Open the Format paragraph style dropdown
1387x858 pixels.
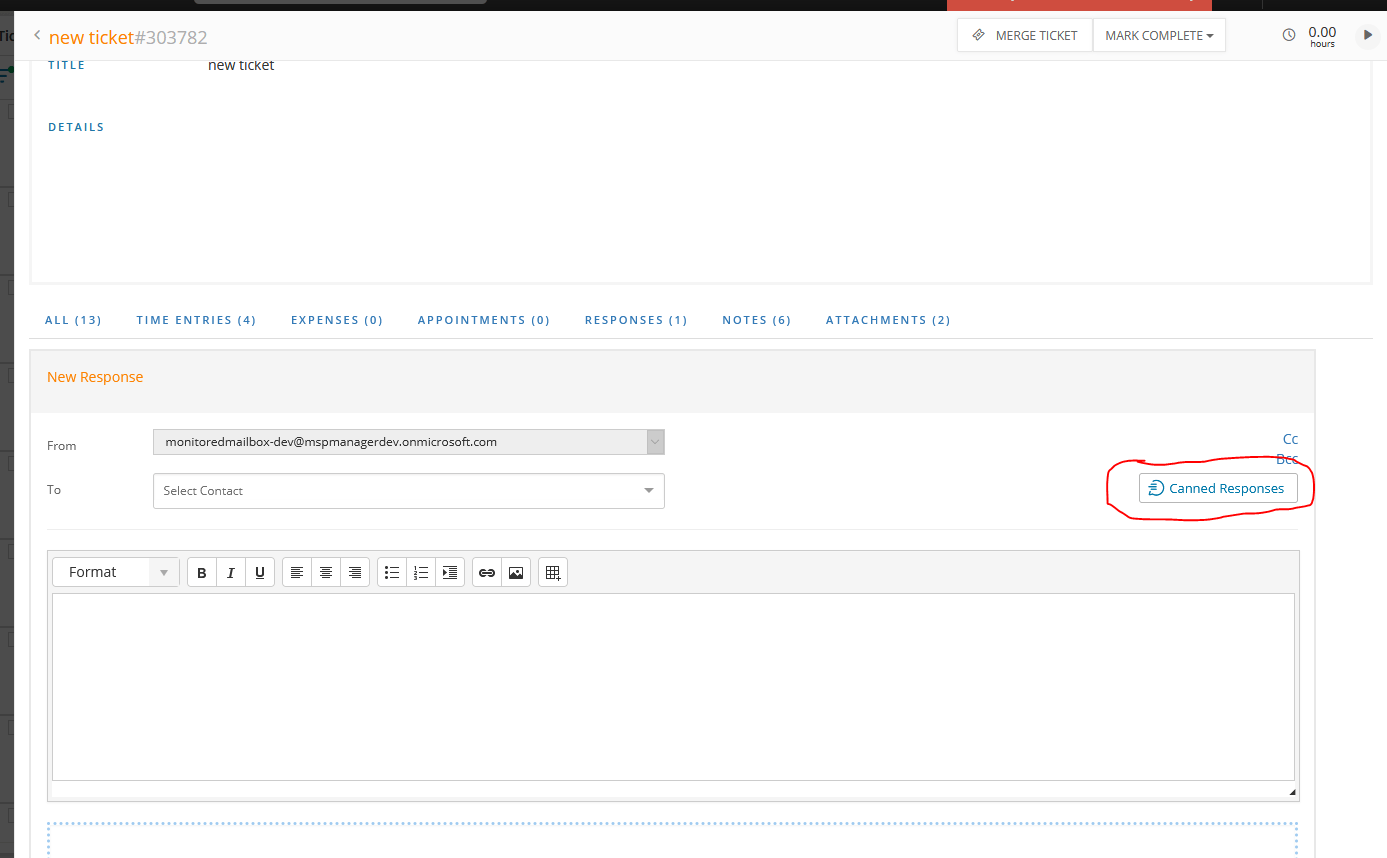tap(115, 571)
